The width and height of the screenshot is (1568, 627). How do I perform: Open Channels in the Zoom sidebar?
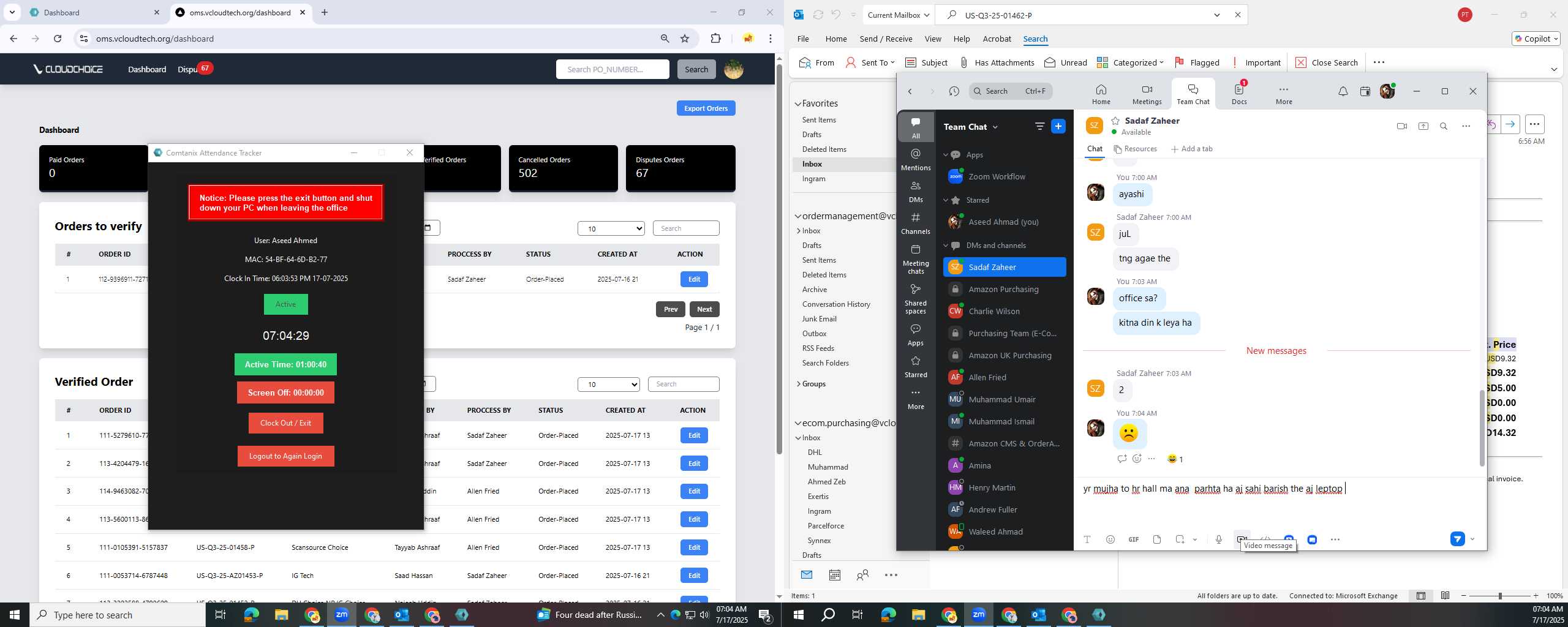tap(916, 223)
